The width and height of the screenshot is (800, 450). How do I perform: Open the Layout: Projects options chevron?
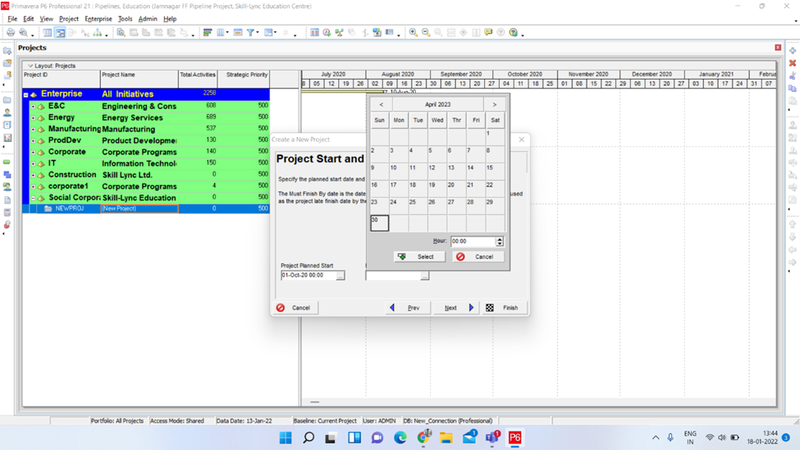pyautogui.click(x=30, y=66)
